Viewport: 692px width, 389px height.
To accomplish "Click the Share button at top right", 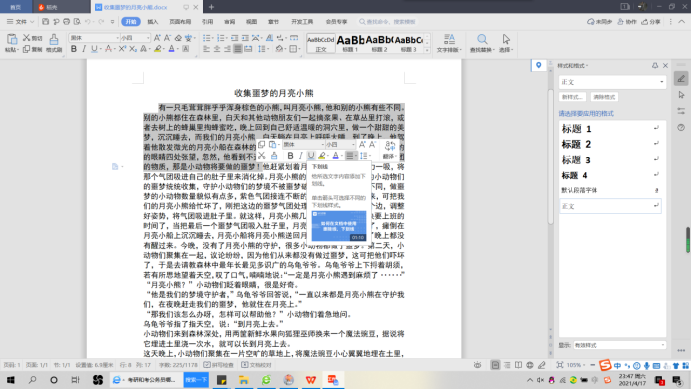I will point(651,22).
